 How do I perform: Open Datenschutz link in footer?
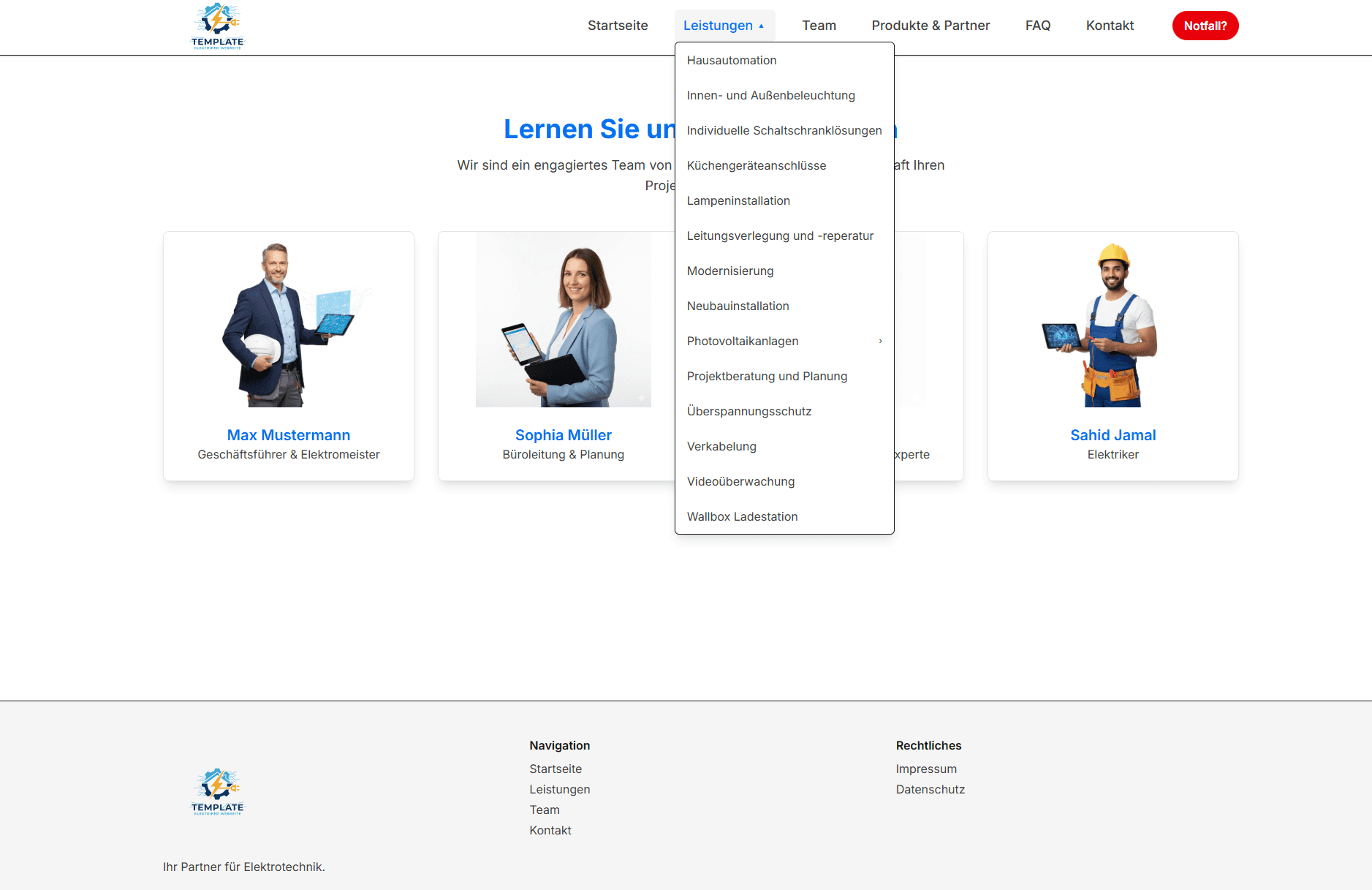tap(930, 790)
